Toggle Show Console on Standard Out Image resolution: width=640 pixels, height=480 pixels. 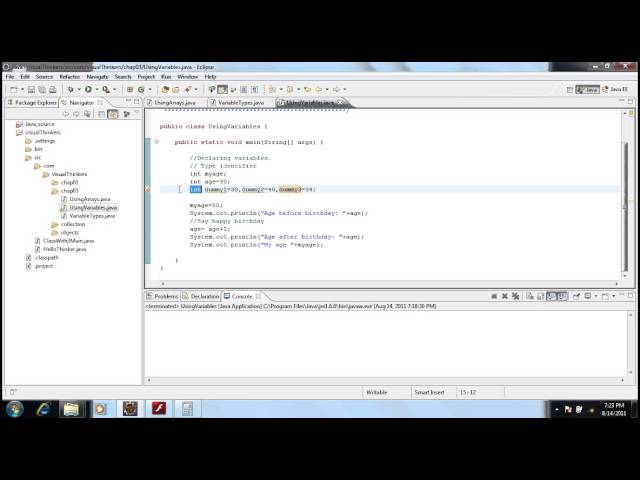click(x=551, y=296)
